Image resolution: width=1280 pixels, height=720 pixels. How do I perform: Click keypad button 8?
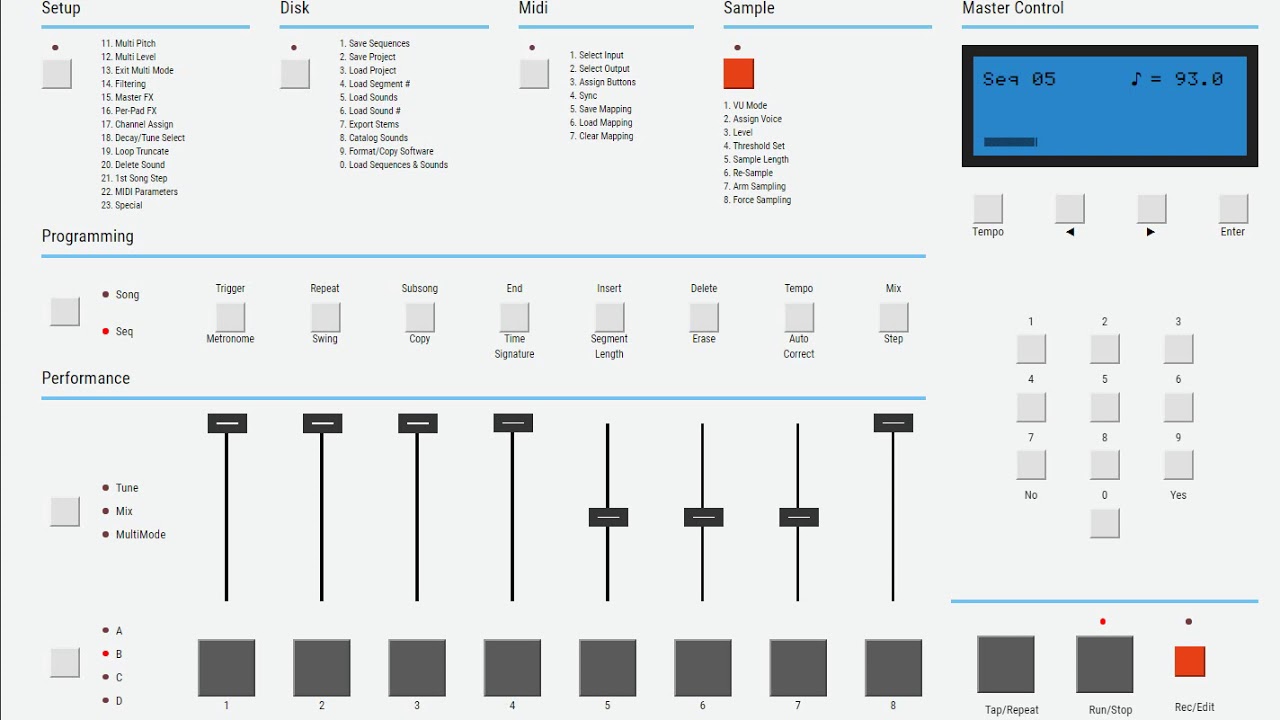click(1105, 465)
